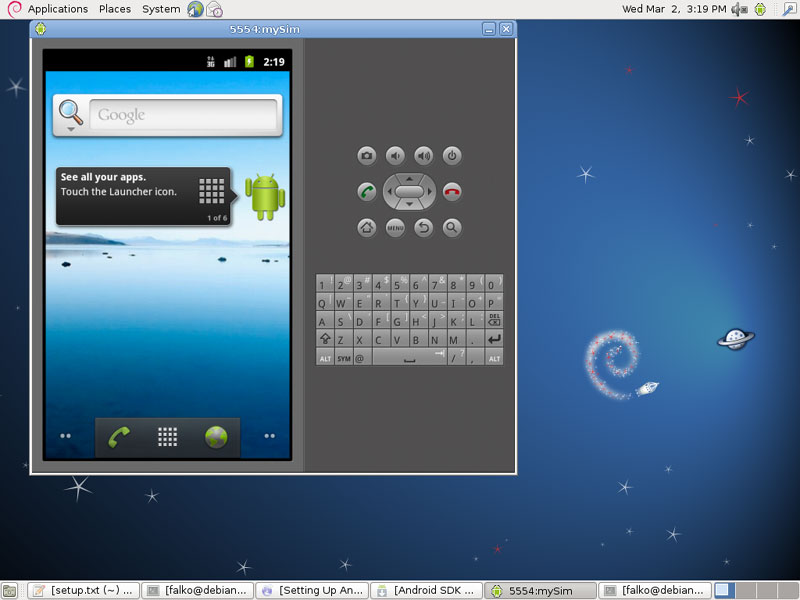Open the Browser from the dock
The image size is (800, 600).
[218, 437]
